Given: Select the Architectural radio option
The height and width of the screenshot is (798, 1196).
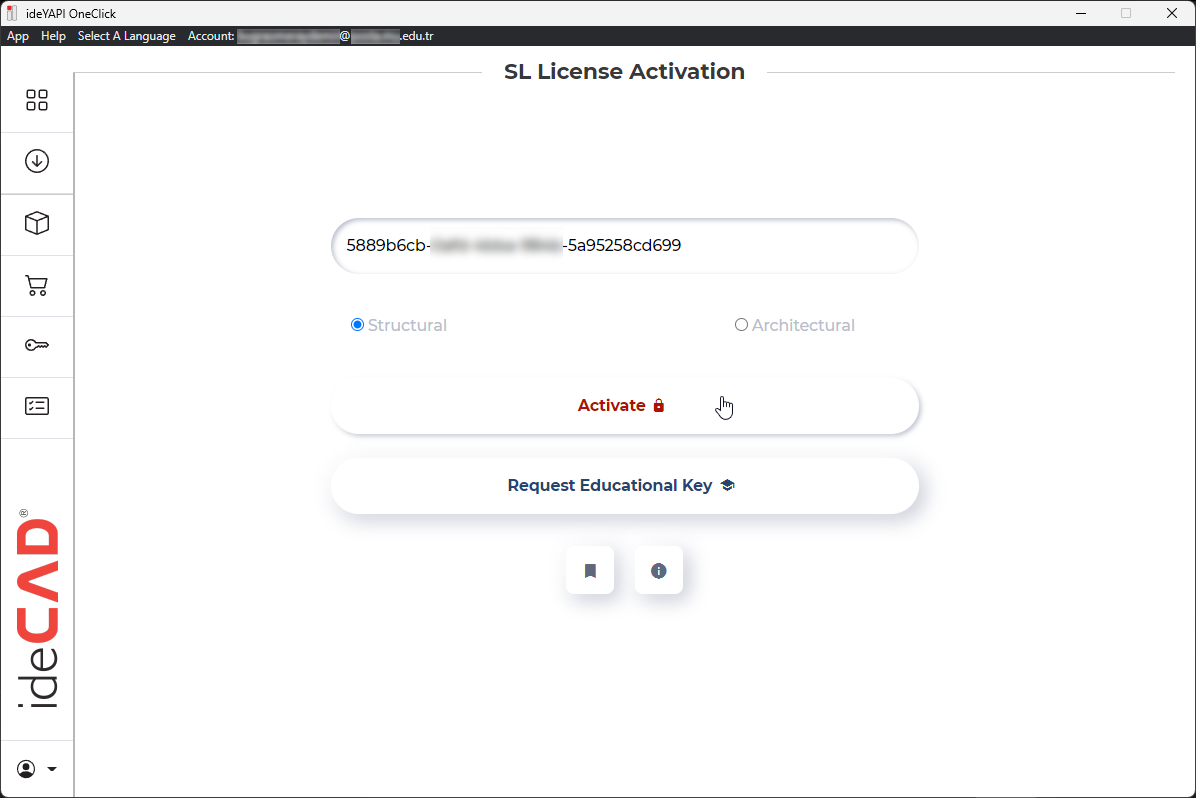Looking at the screenshot, I should coord(741,325).
